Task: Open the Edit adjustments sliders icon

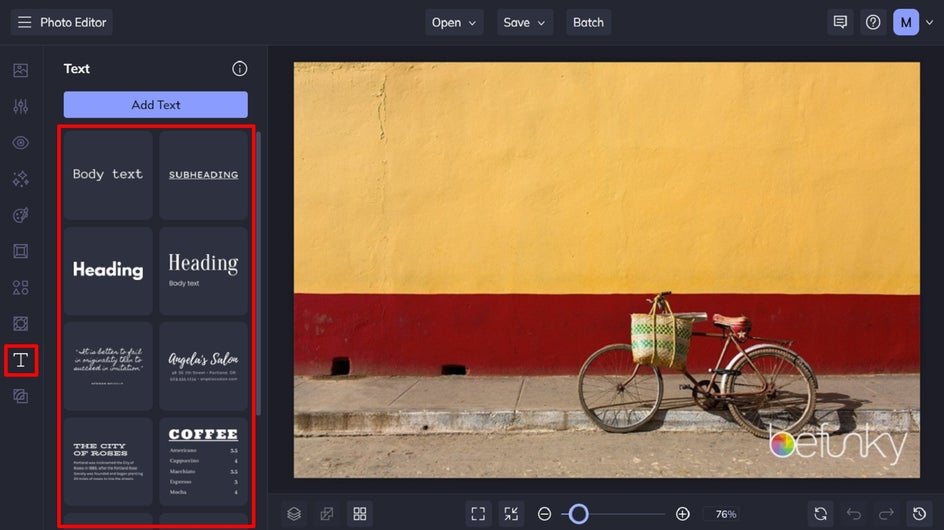Action: pyautogui.click(x=20, y=107)
